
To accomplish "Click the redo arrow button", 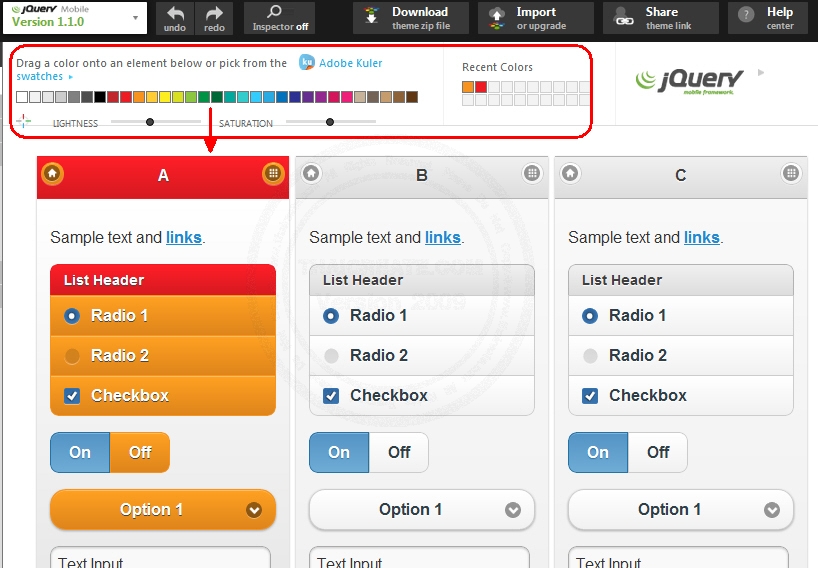I will [x=214, y=18].
